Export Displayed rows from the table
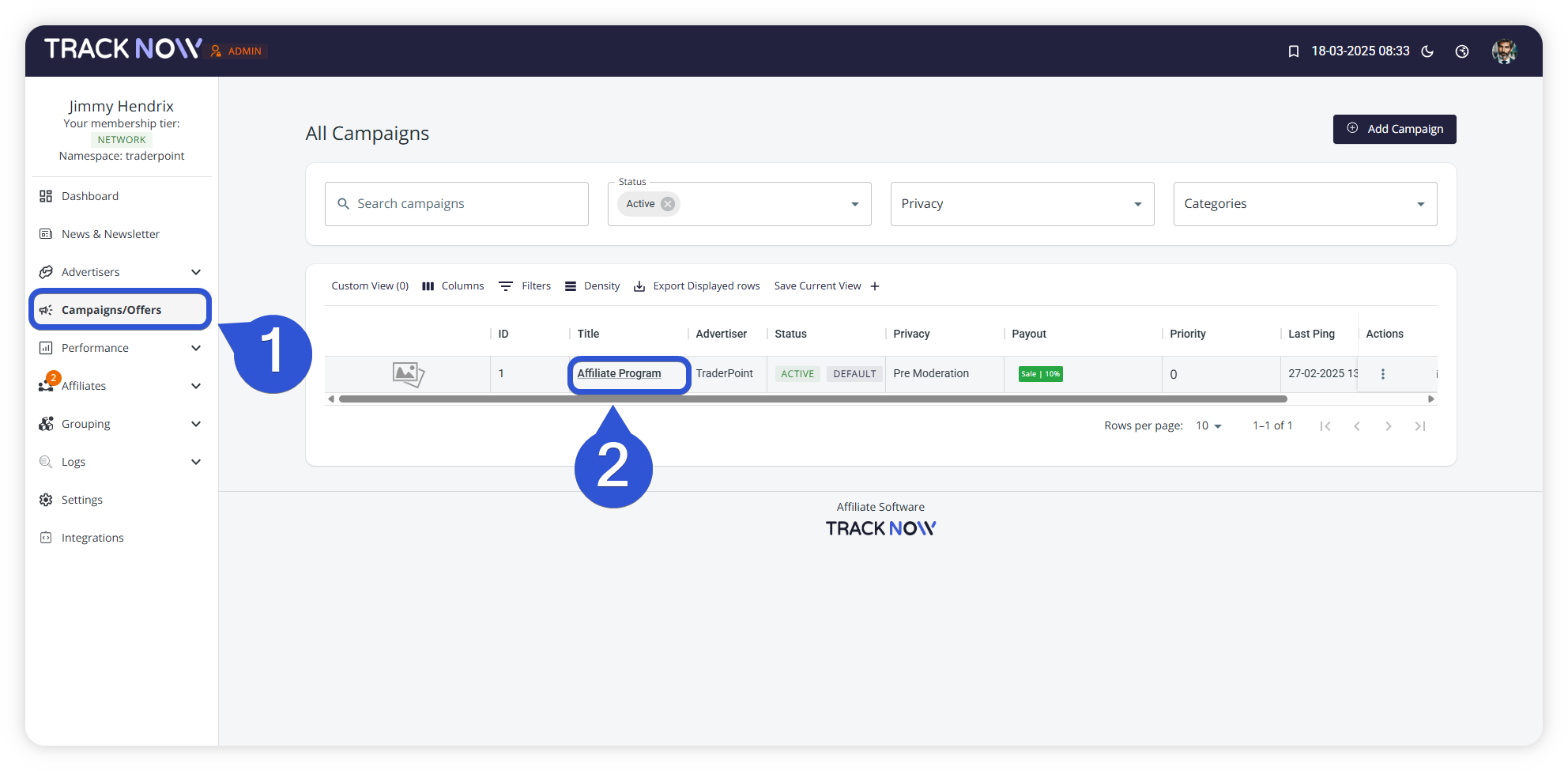 [x=696, y=285]
